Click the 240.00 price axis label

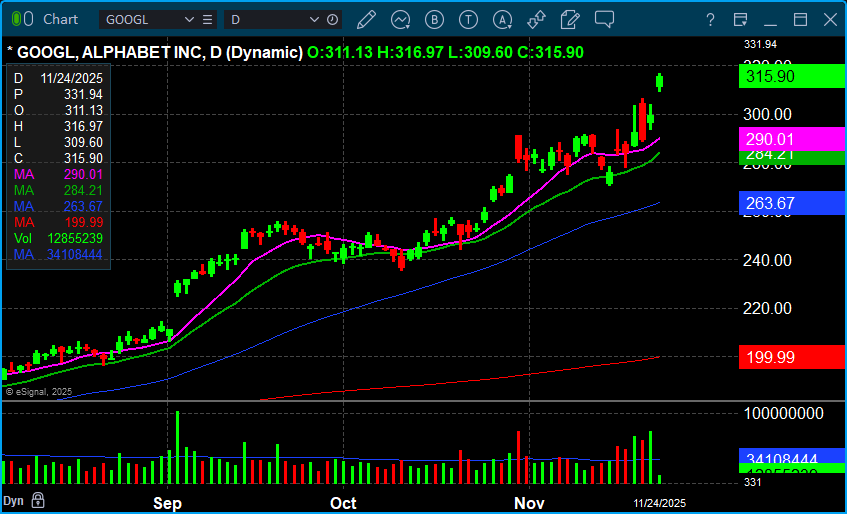tap(768, 260)
